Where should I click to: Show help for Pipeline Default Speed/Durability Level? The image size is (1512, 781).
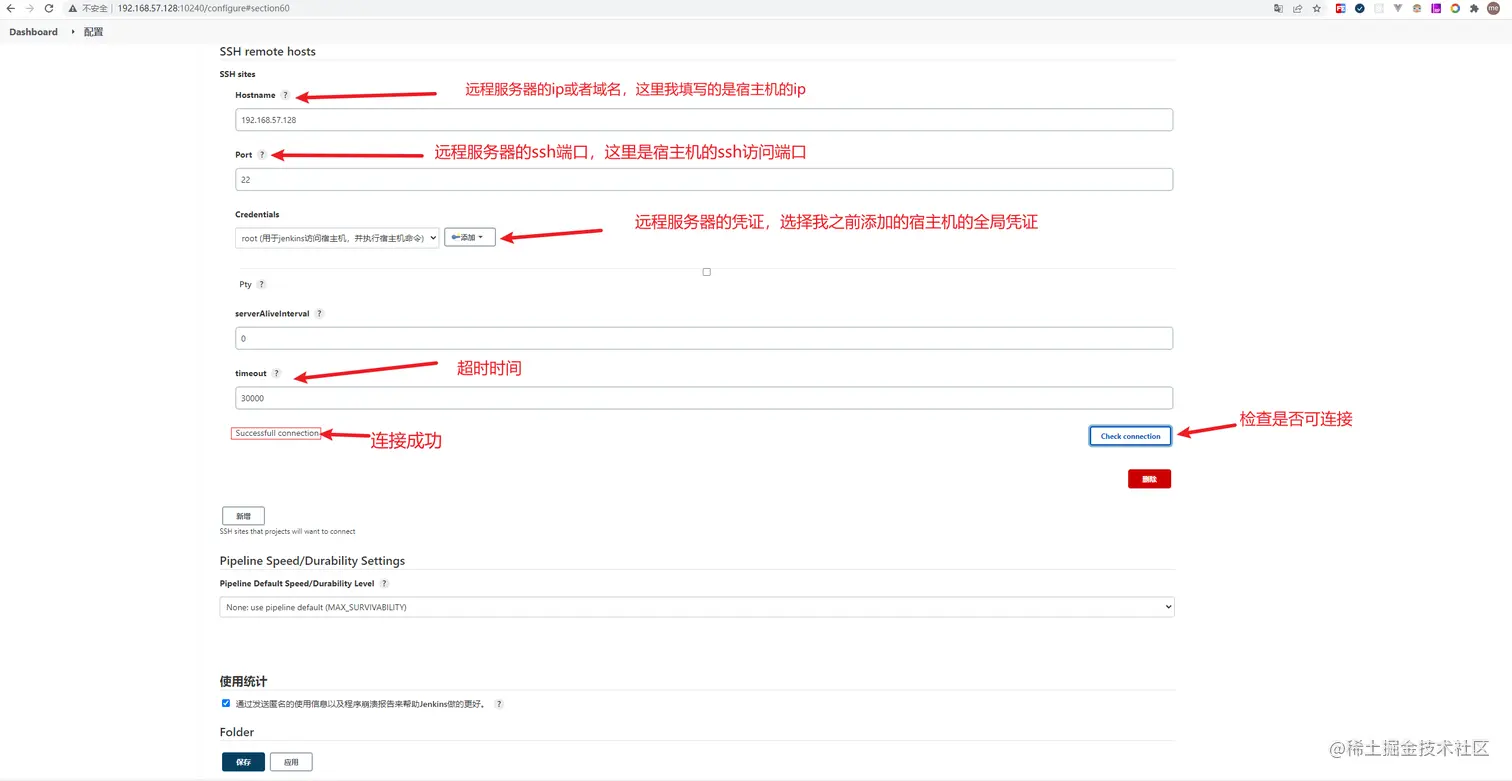tap(384, 583)
